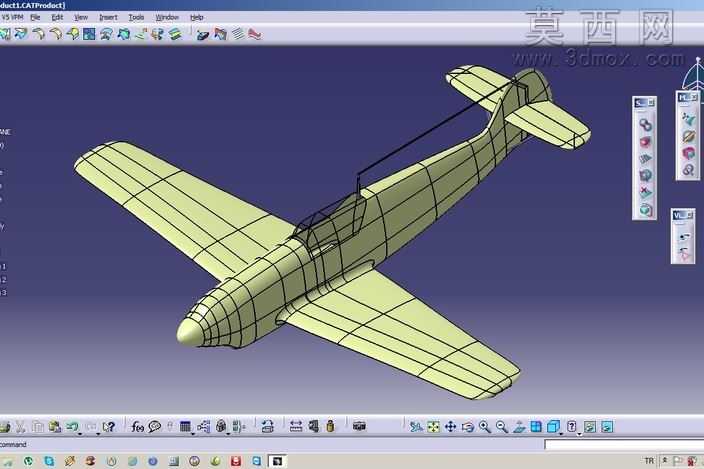
Task: Select the Rotate view tool
Action: pyautogui.click(x=468, y=426)
